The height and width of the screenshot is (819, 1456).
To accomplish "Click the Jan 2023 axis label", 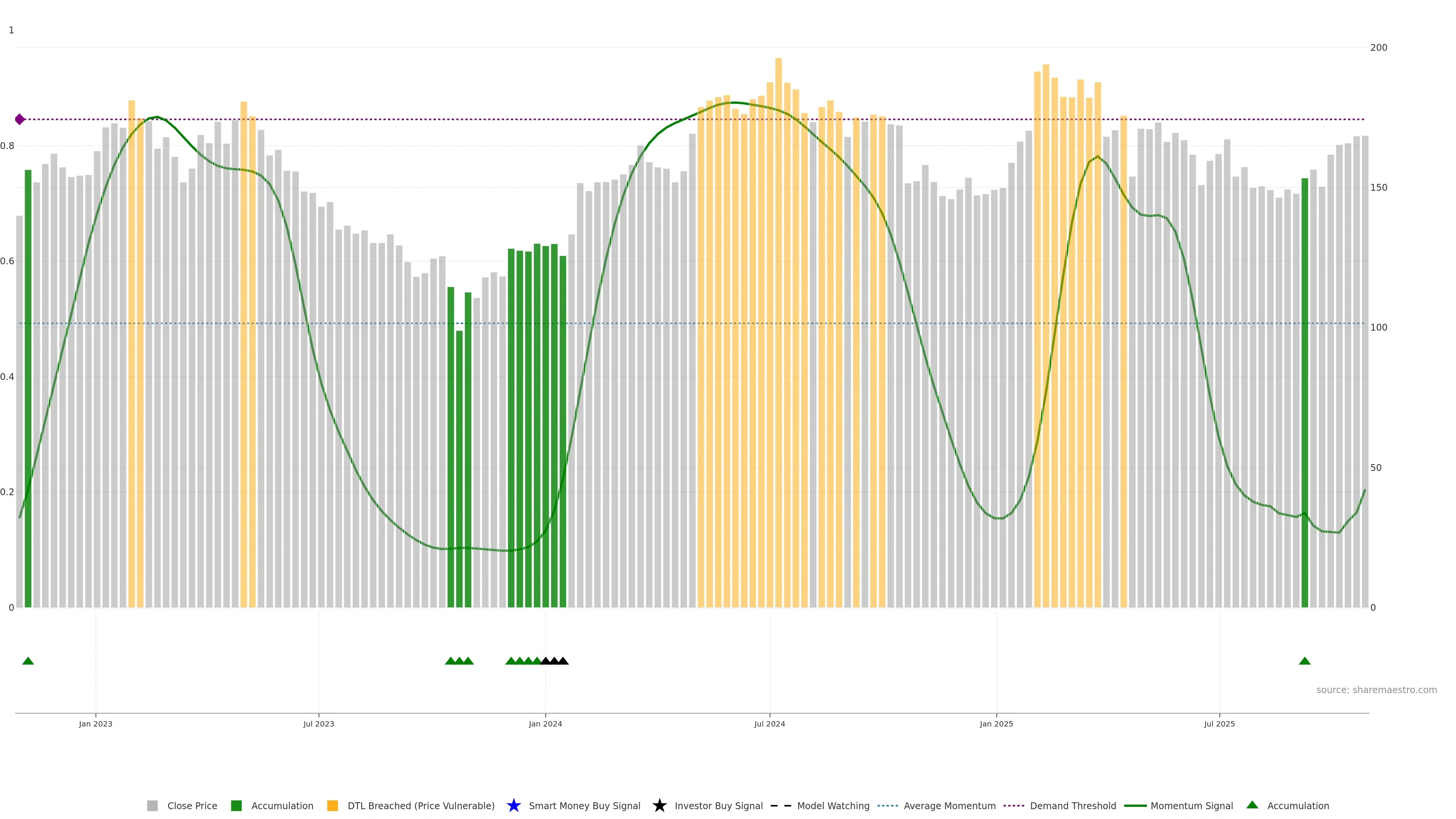I will pyautogui.click(x=96, y=724).
